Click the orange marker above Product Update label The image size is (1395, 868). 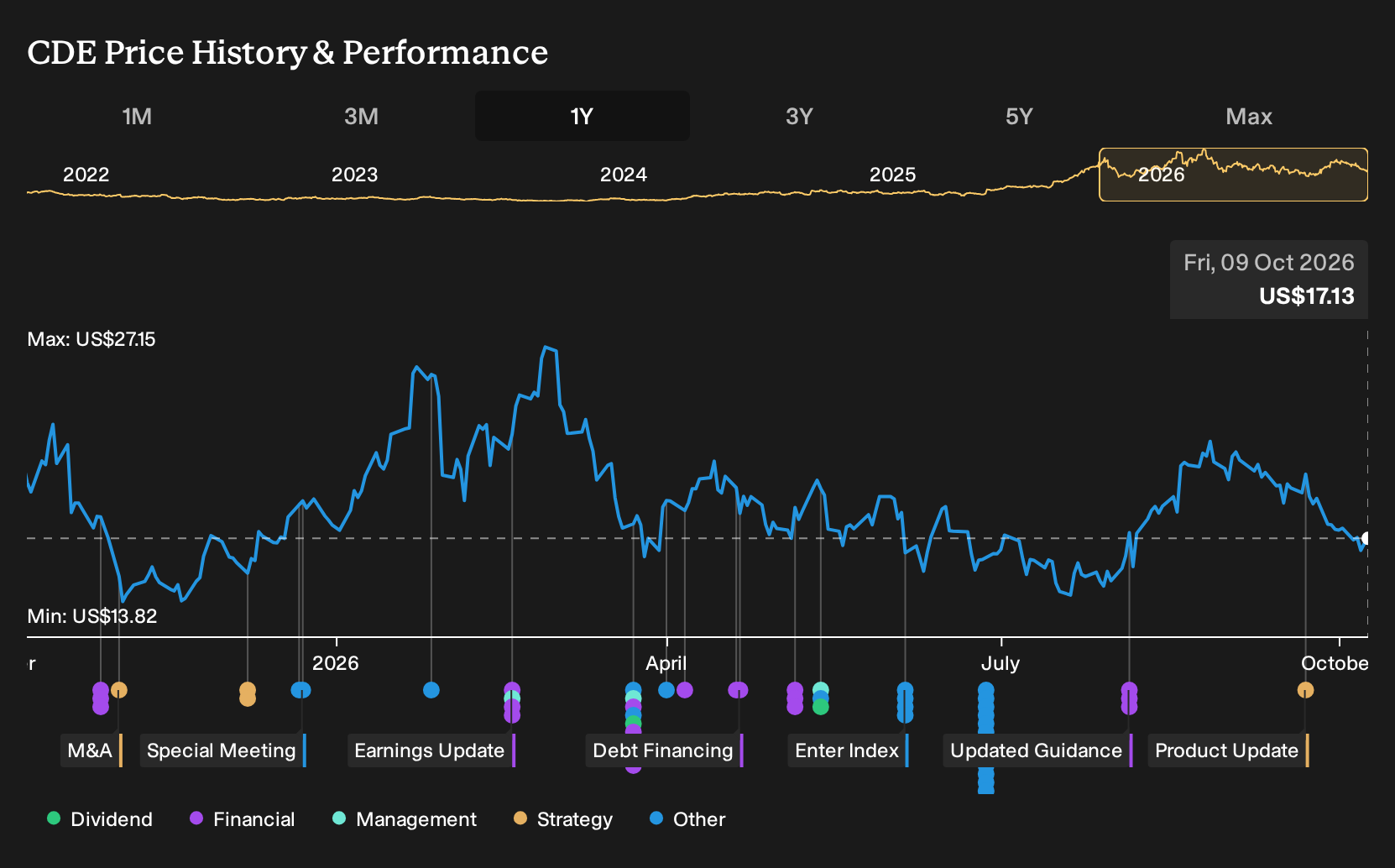tap(1305, 690)
